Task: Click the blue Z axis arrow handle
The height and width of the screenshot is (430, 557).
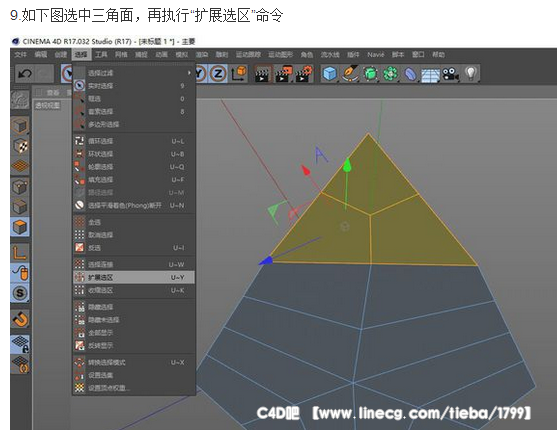Action: click(266, 261)
